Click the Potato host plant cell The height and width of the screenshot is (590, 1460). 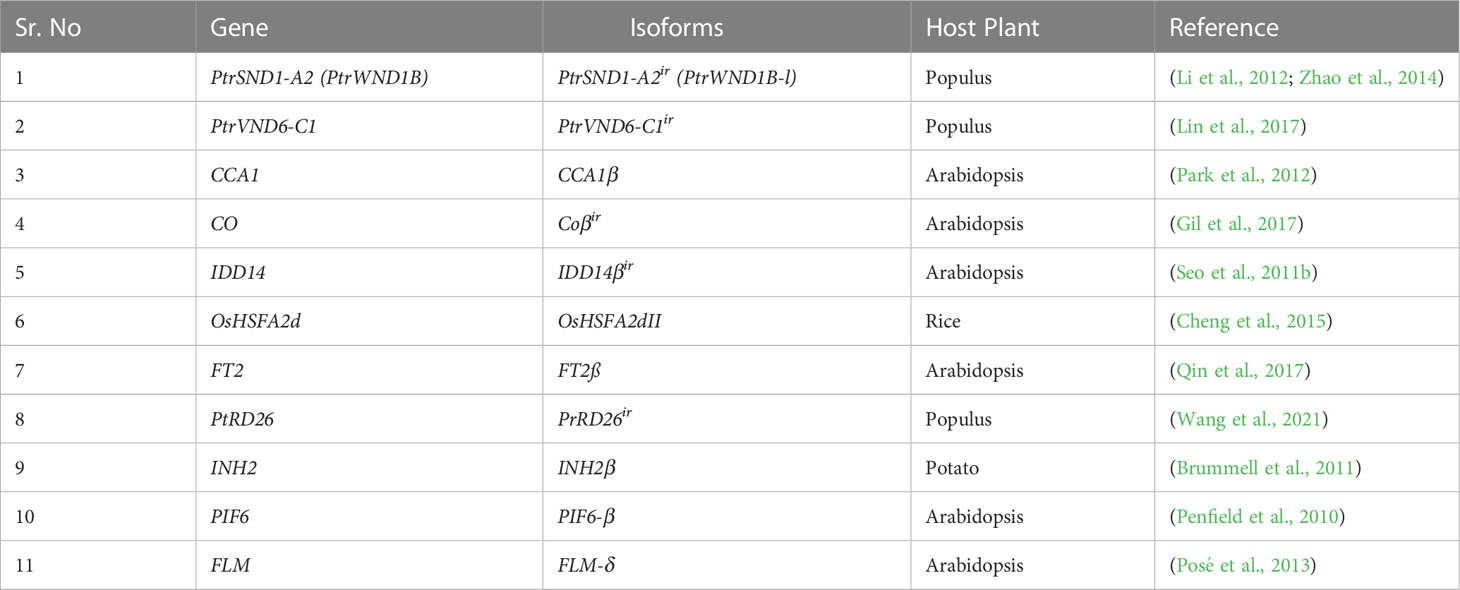(1032, 468)
